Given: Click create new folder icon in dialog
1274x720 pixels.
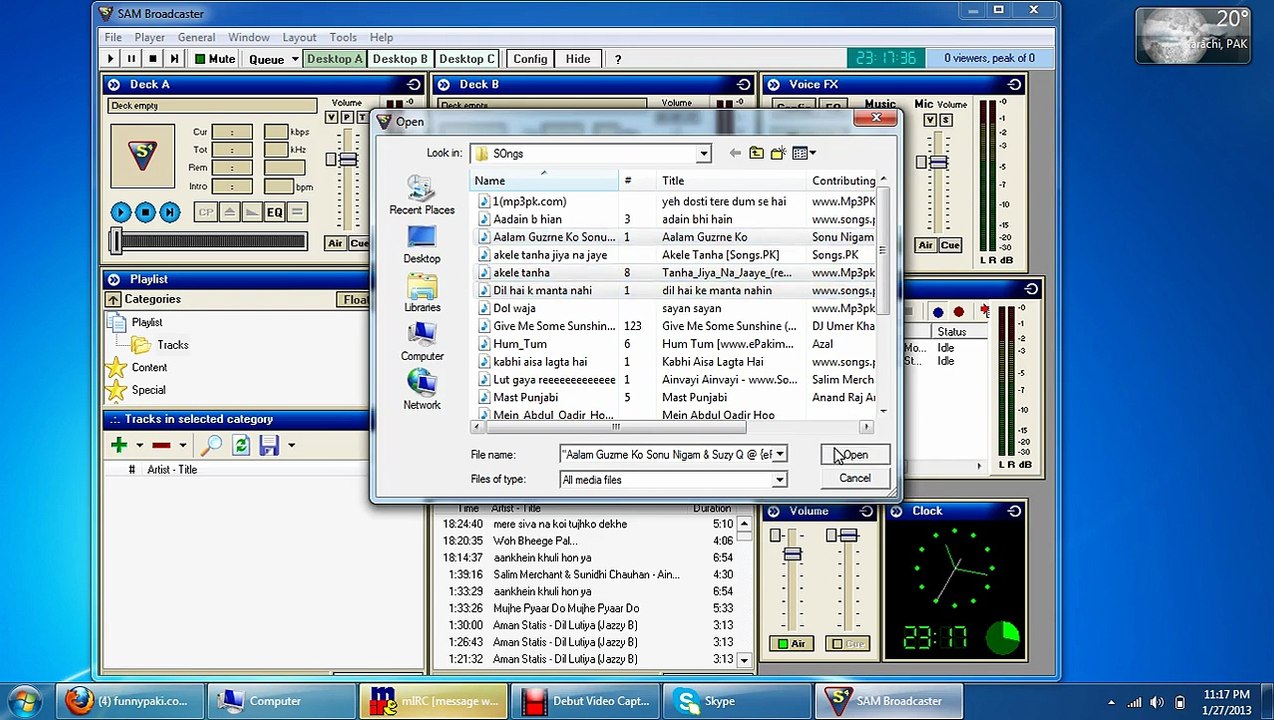Looking at the screenshot, I should coord(778,153).
